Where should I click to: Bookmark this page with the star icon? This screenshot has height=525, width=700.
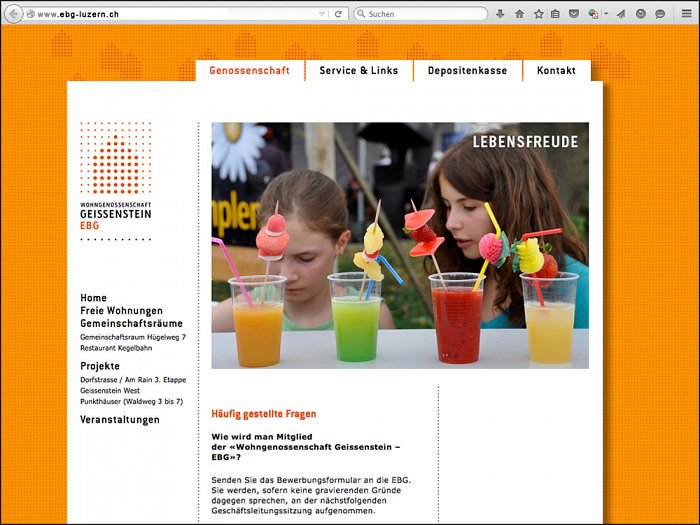(x=538, y=14)
